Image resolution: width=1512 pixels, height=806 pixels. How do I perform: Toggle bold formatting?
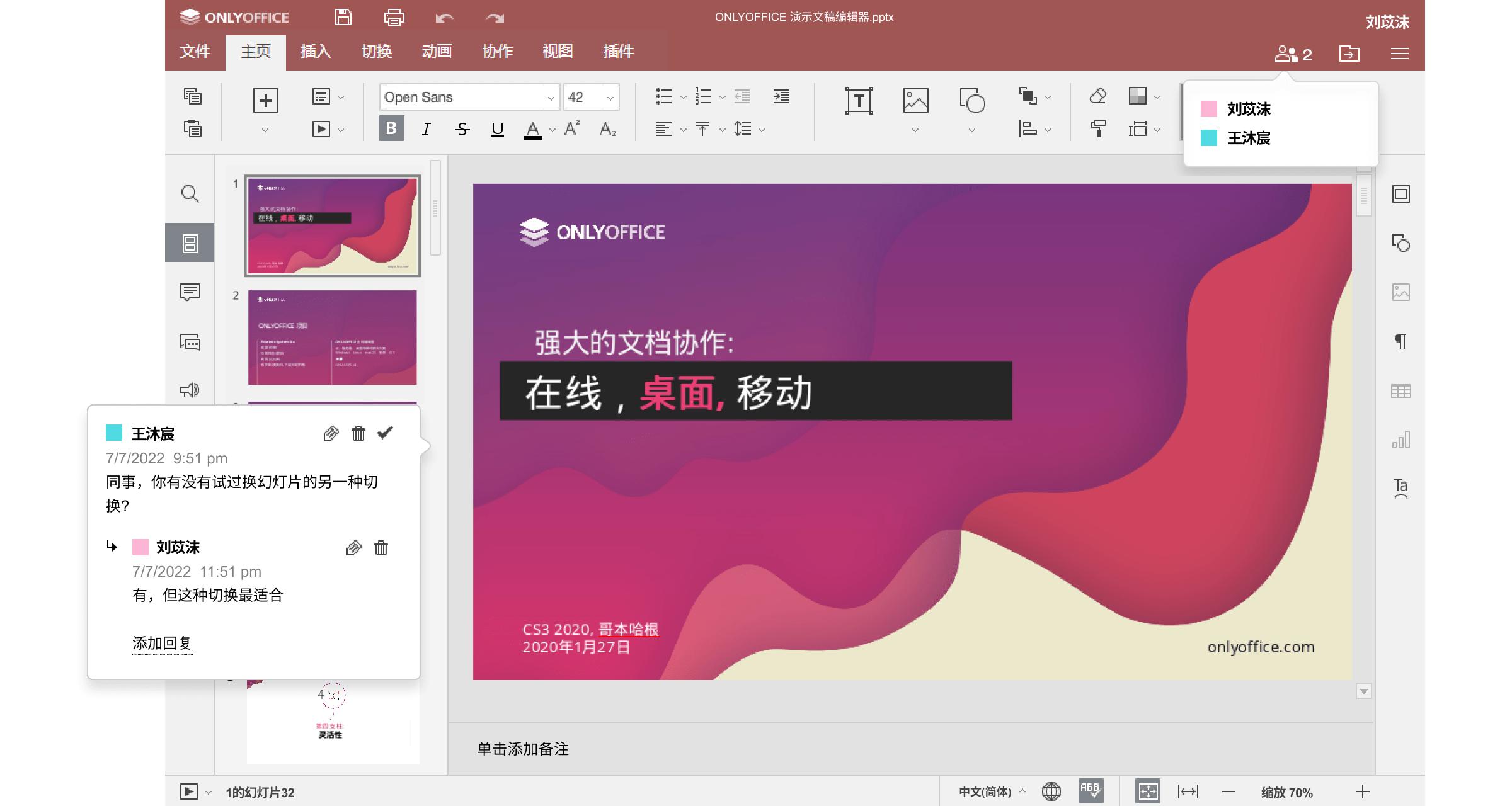391,129
